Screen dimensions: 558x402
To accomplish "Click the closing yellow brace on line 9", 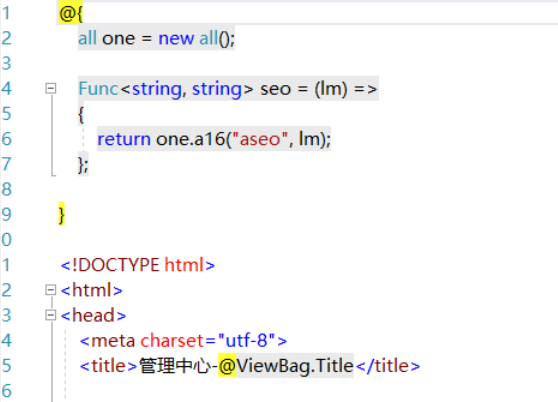I will (x=62, y=214).
